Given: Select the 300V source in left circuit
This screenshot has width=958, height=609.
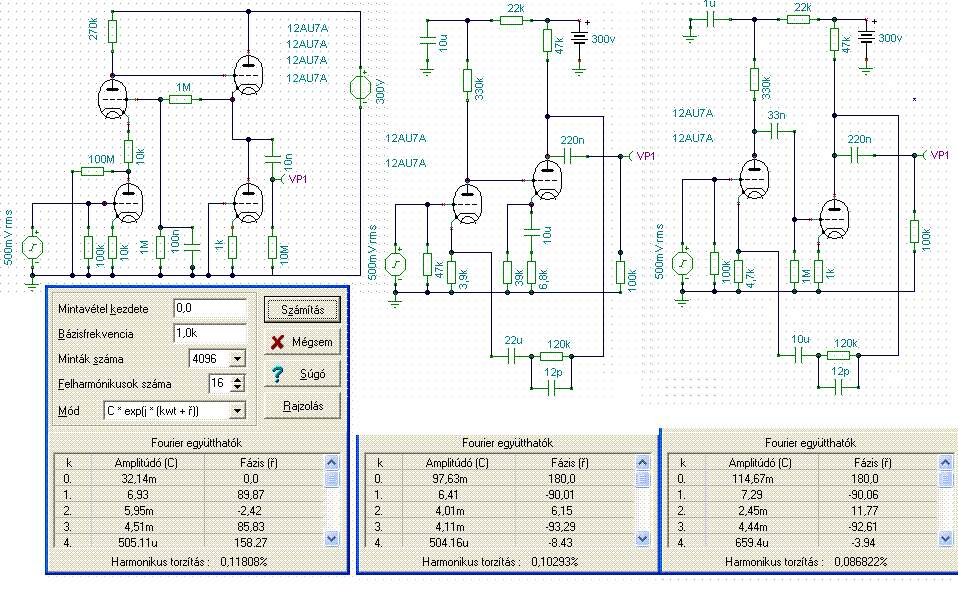Looking at the screenshot, I should pos(360,87).
